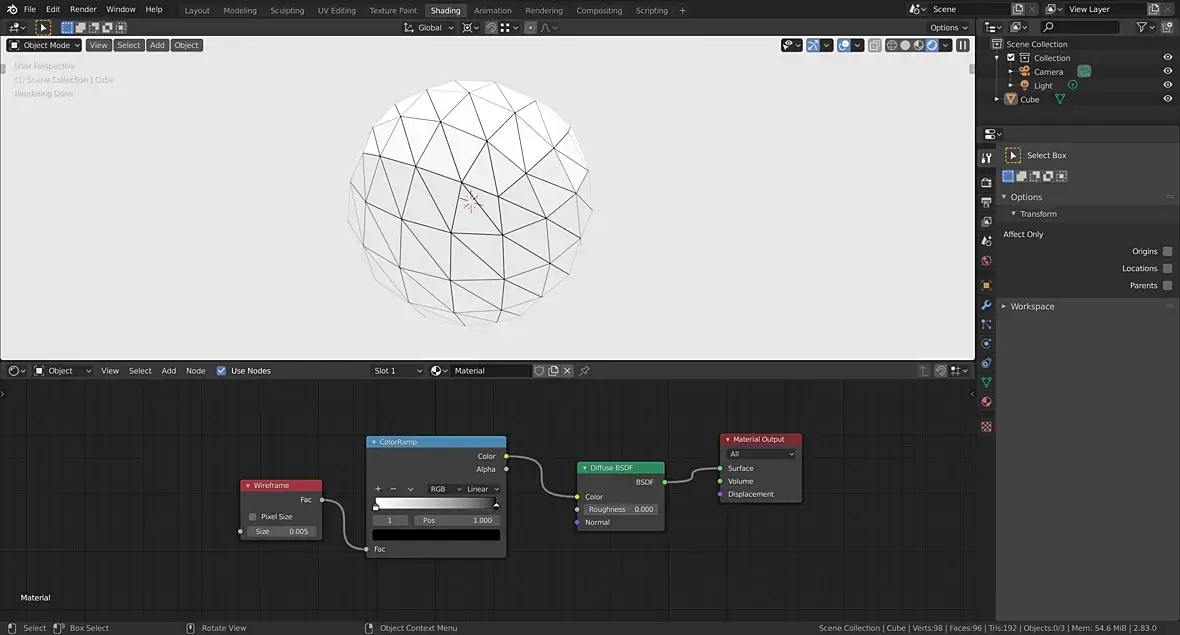Open the Object Mode dropdown
This screenshot has height=635, width=1180.
44,45
